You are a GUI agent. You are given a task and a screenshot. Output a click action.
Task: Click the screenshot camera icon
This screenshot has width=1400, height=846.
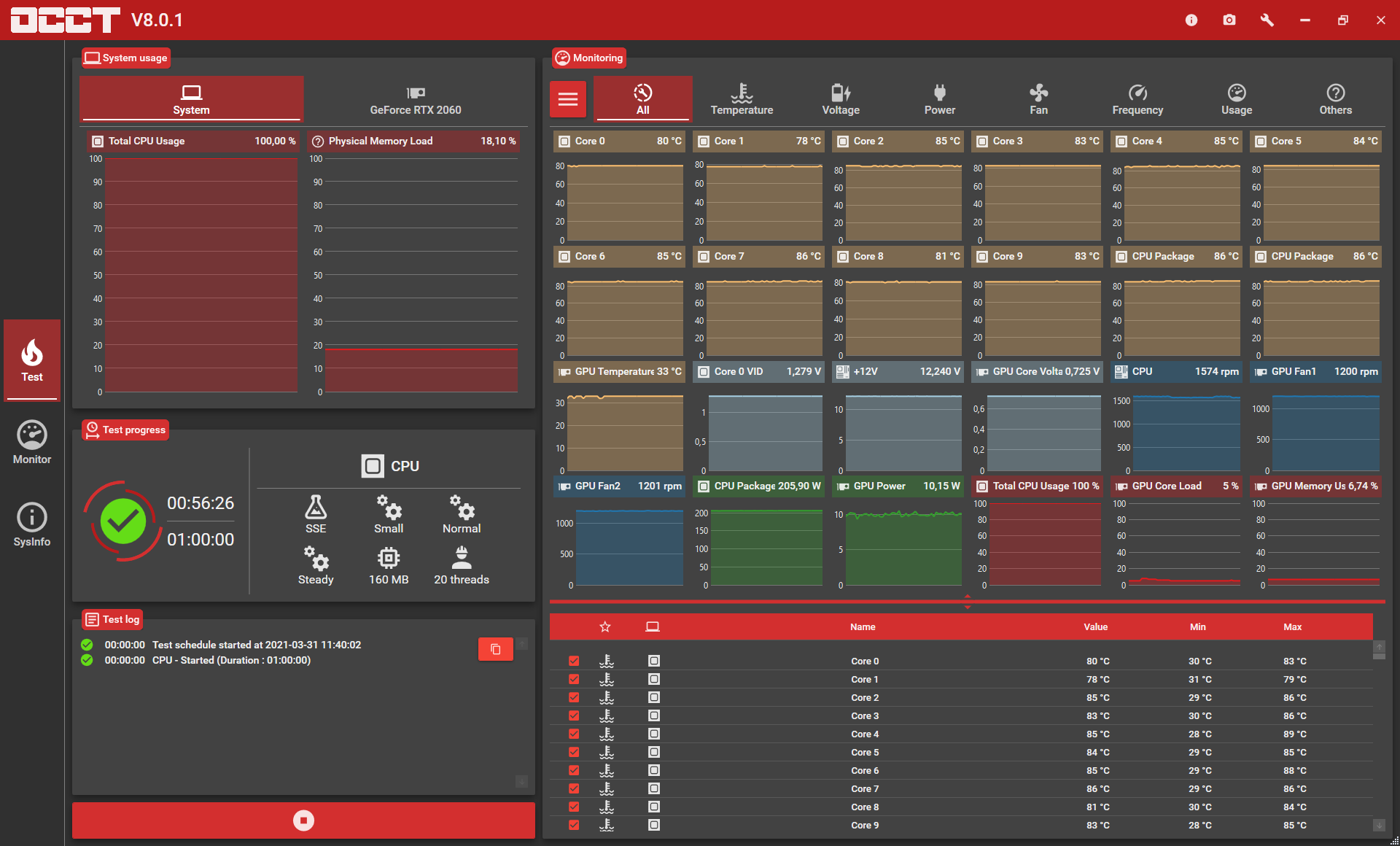(x=1229, y=20)
